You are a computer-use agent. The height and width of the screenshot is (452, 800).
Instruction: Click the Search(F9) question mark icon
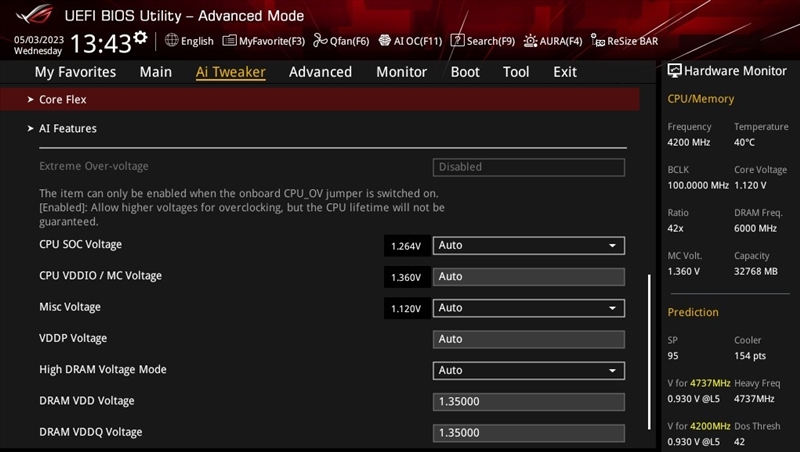click(x=457, y=41)
